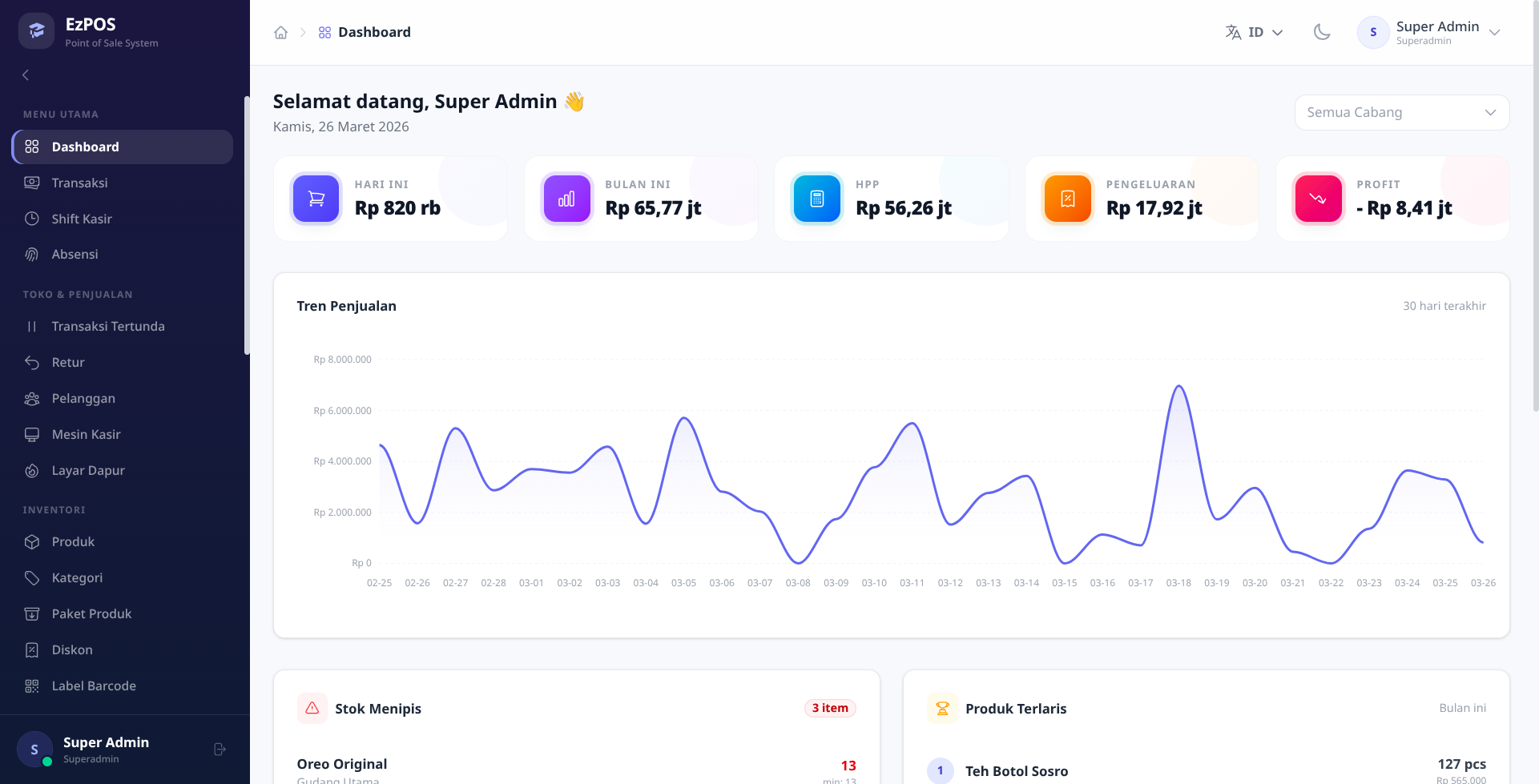Viewport: 1539px width, 784px height.
Task: Go to Shift Kasir in sidebar
Action: (x=82, y=219)
